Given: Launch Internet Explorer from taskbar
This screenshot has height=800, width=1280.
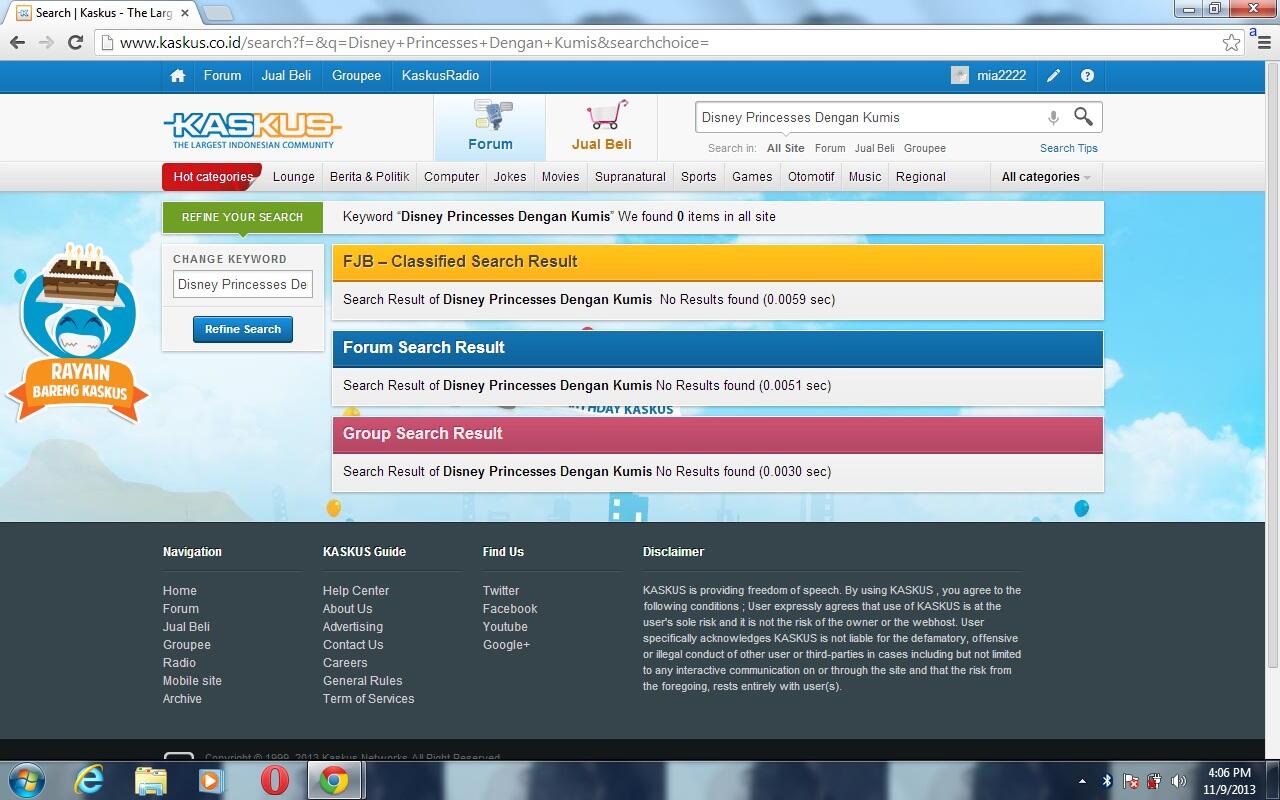Looking at the screenshot, I should (x=89, y=780).
